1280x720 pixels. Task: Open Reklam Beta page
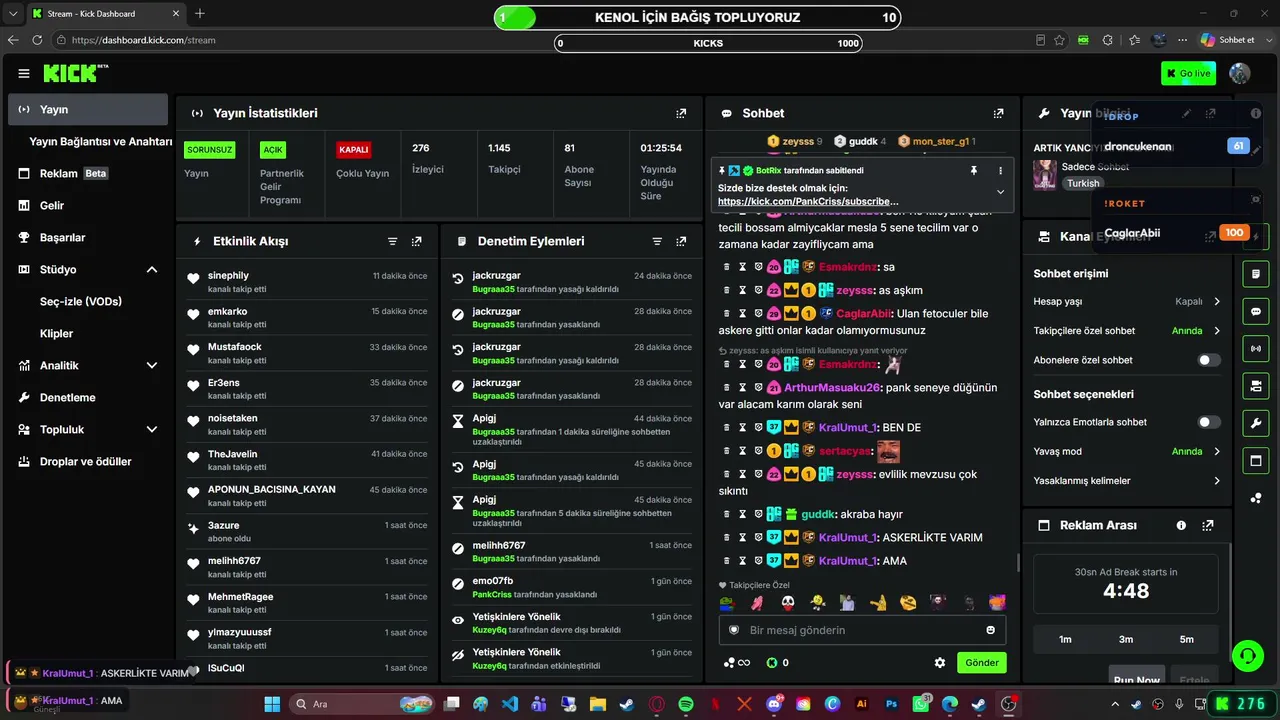pyautogui.click(x=88, y=173)
